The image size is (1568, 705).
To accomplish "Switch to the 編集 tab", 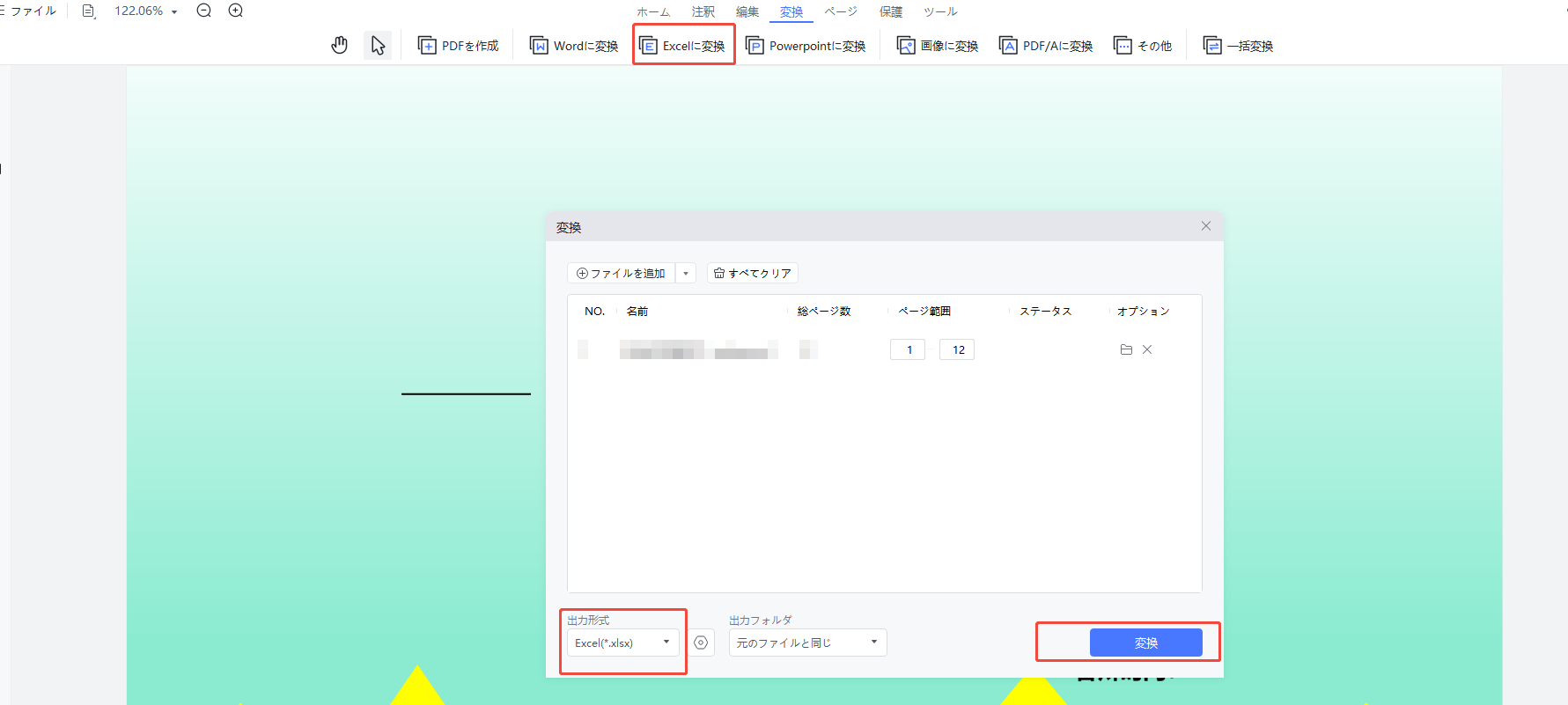I will tap(747, 11).
